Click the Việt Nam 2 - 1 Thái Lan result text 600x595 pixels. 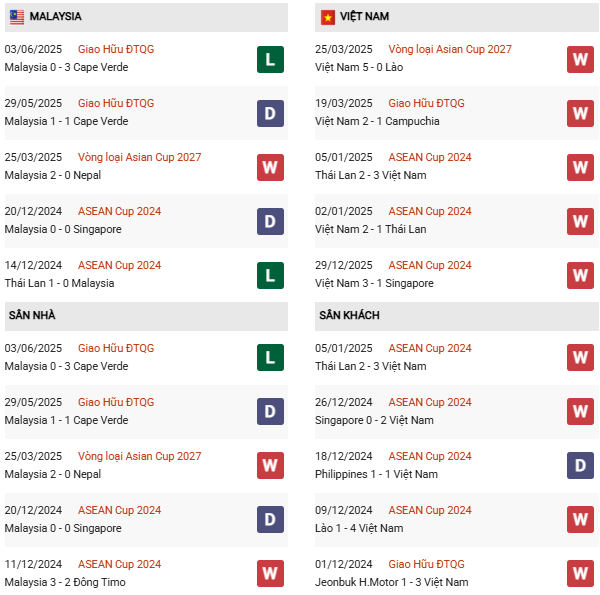370,229
